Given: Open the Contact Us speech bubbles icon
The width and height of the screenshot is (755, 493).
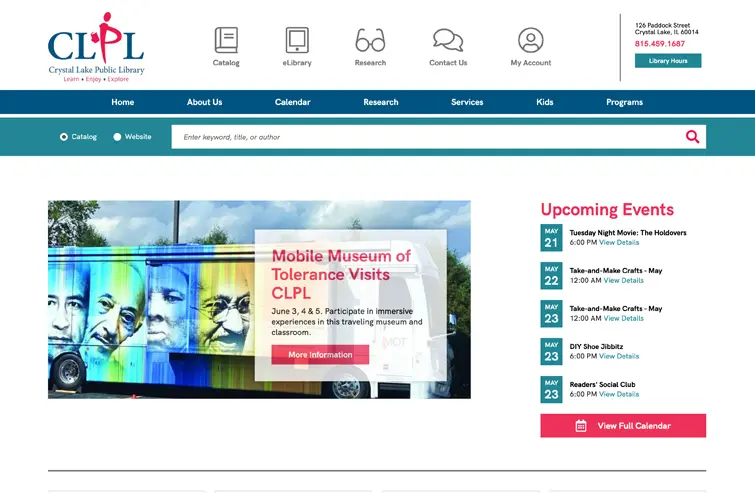Looking at the screenshot, I should click(x=448, y=40).
